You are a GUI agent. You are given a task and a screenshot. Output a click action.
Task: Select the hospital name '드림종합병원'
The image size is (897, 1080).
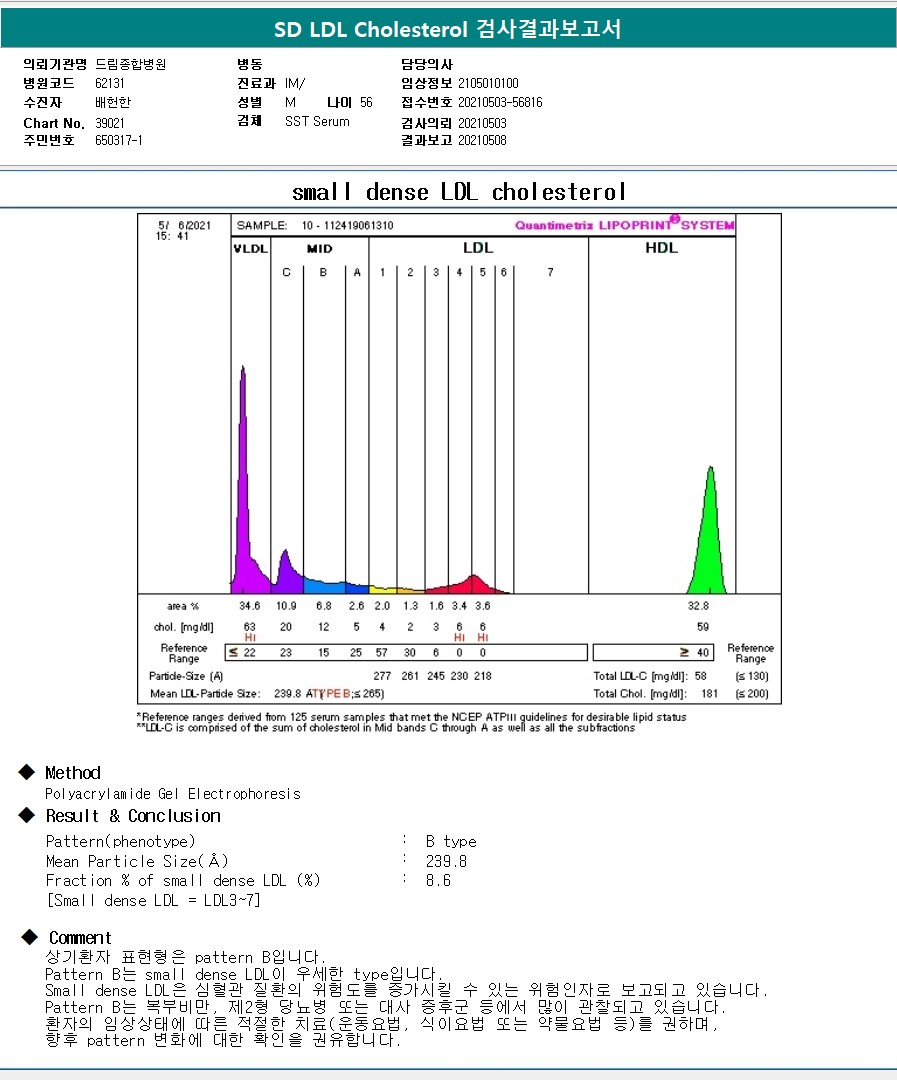[130, 64]
